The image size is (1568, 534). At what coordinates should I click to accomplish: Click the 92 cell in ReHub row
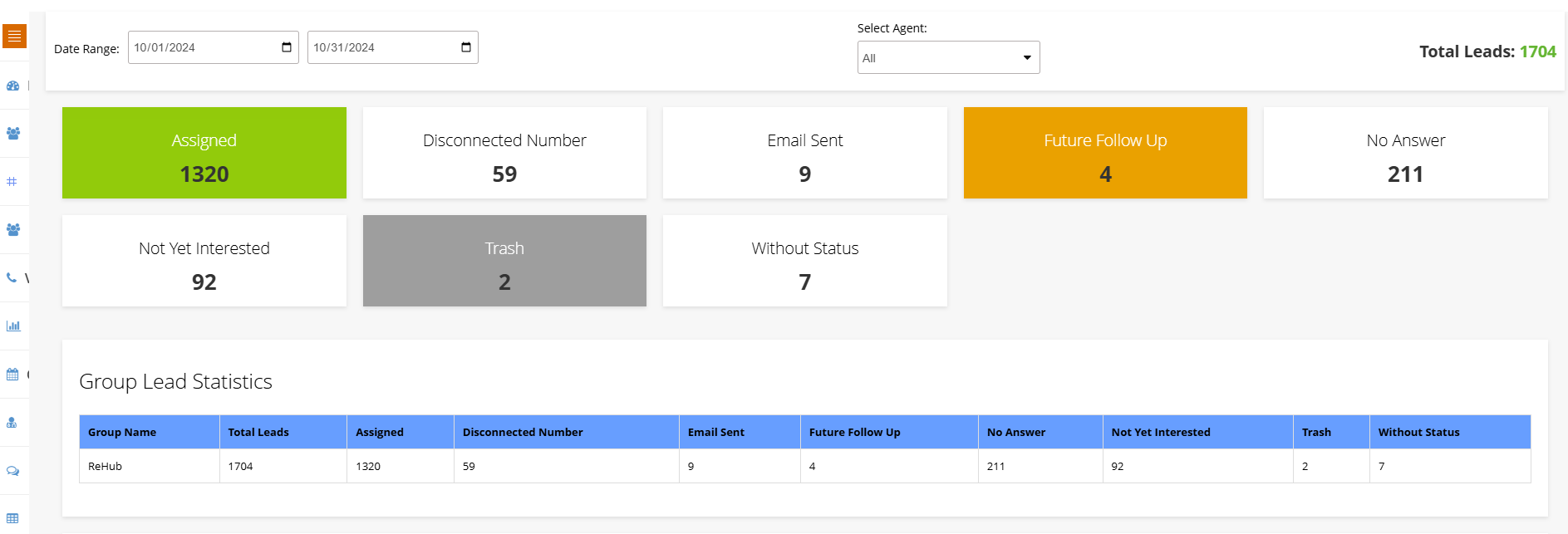tap(1198, 466)
